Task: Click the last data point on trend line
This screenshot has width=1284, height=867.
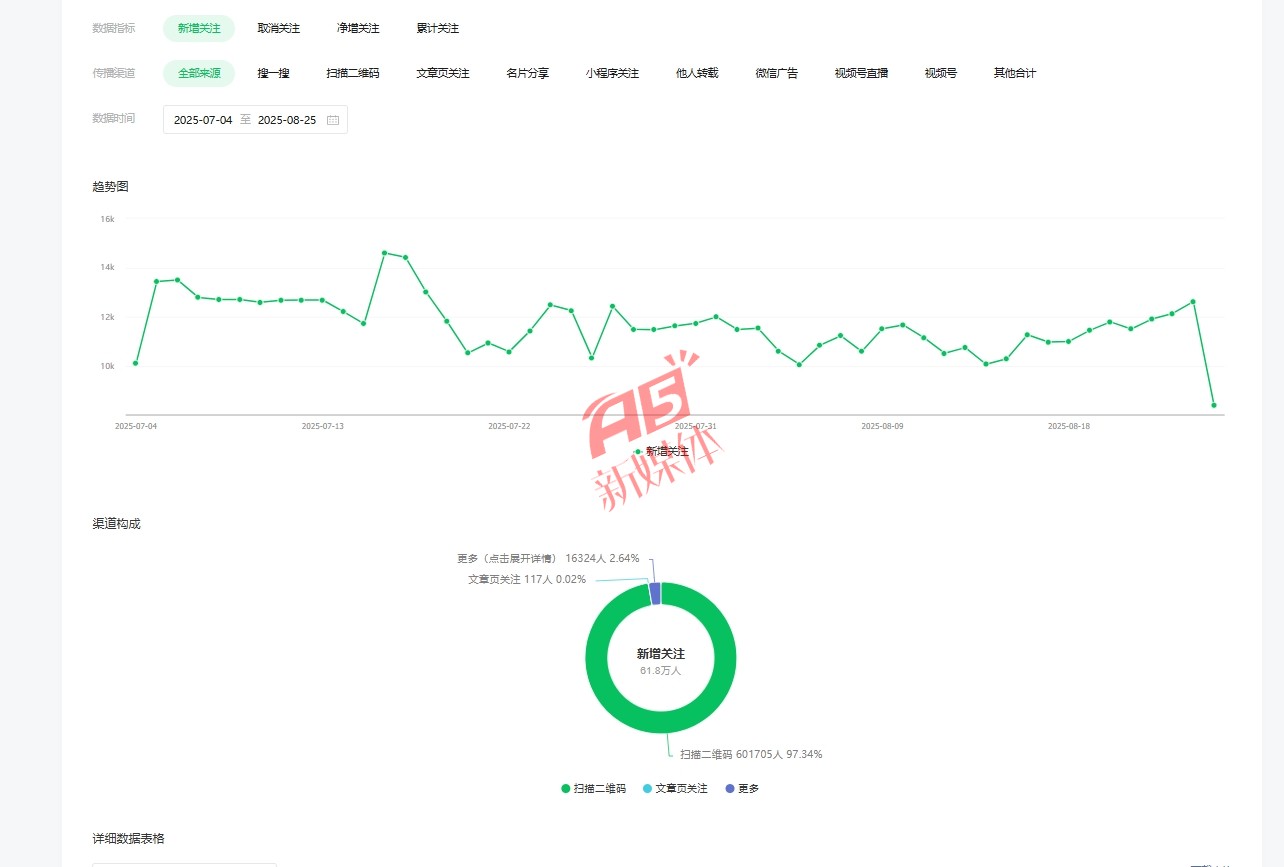Action: tap(1214, 405)
